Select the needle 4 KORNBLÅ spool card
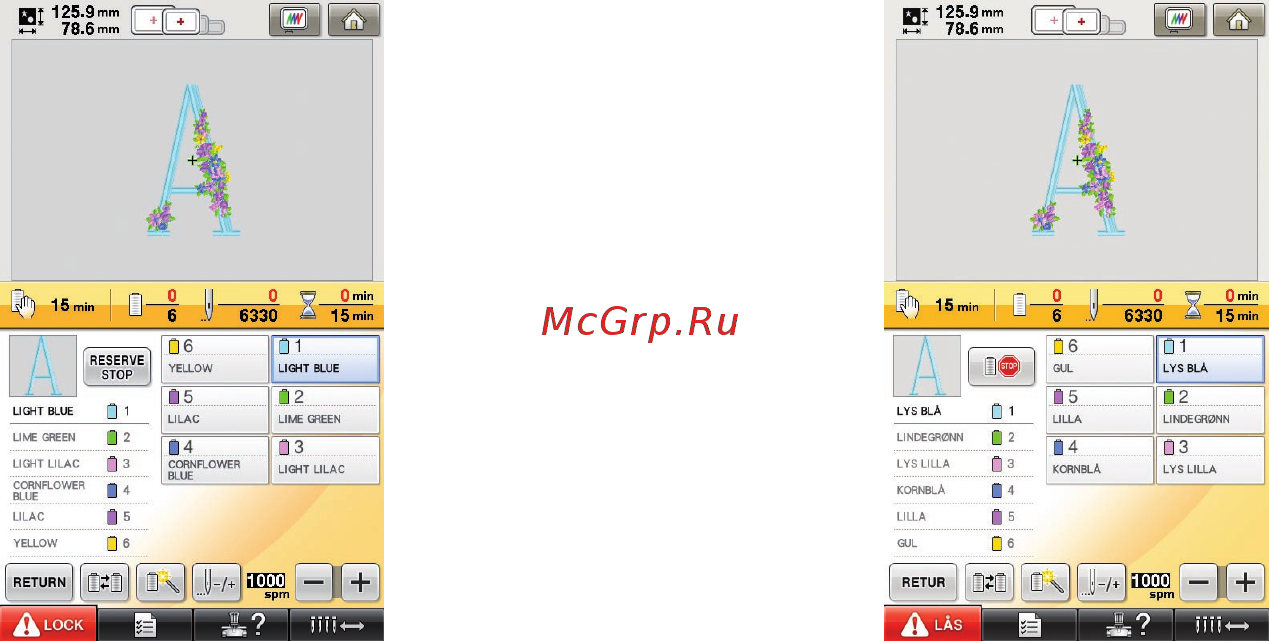 [x=1099, y=460]
